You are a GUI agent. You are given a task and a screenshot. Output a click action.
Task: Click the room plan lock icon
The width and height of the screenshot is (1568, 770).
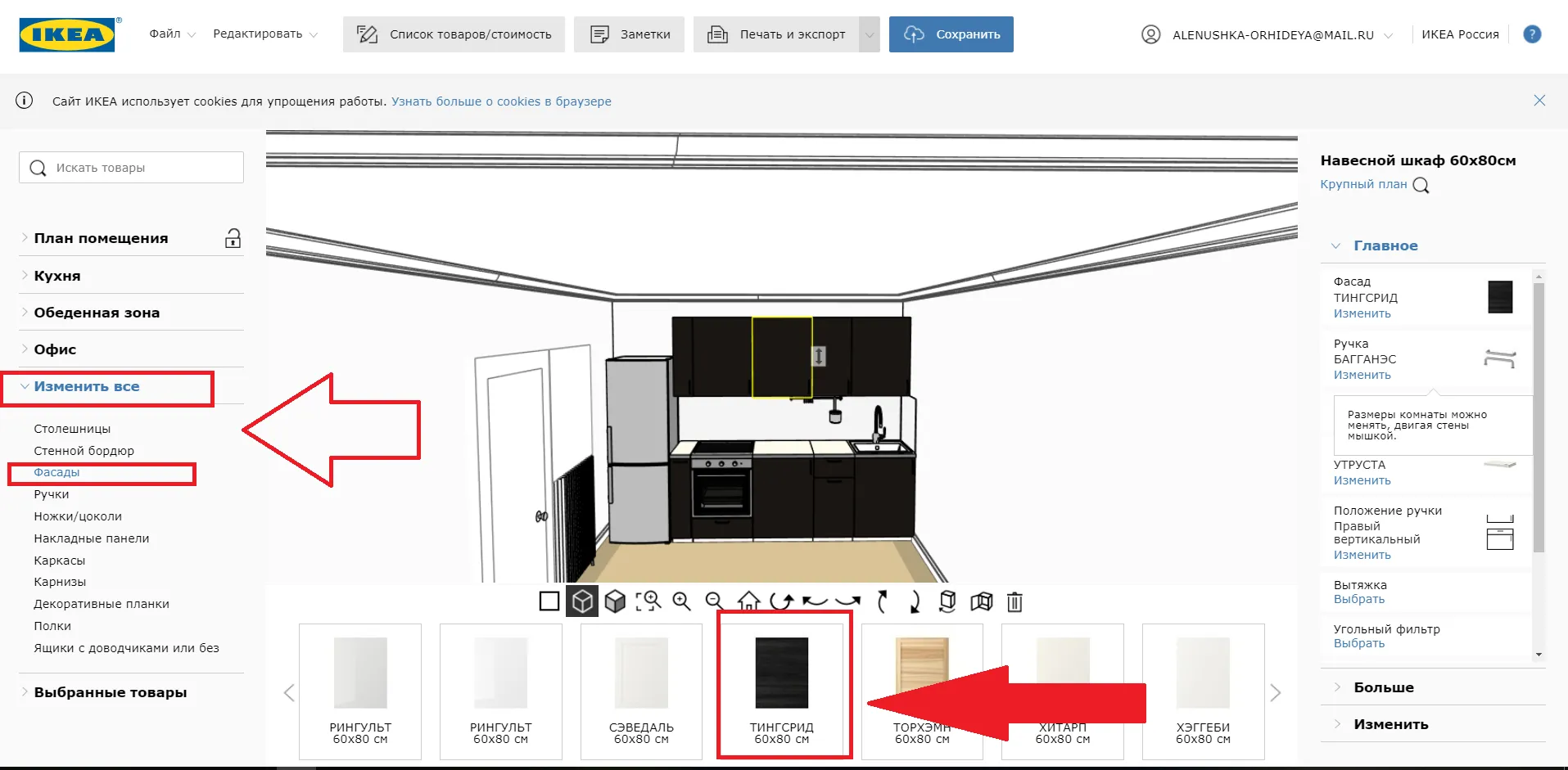[x=233, y=238]
